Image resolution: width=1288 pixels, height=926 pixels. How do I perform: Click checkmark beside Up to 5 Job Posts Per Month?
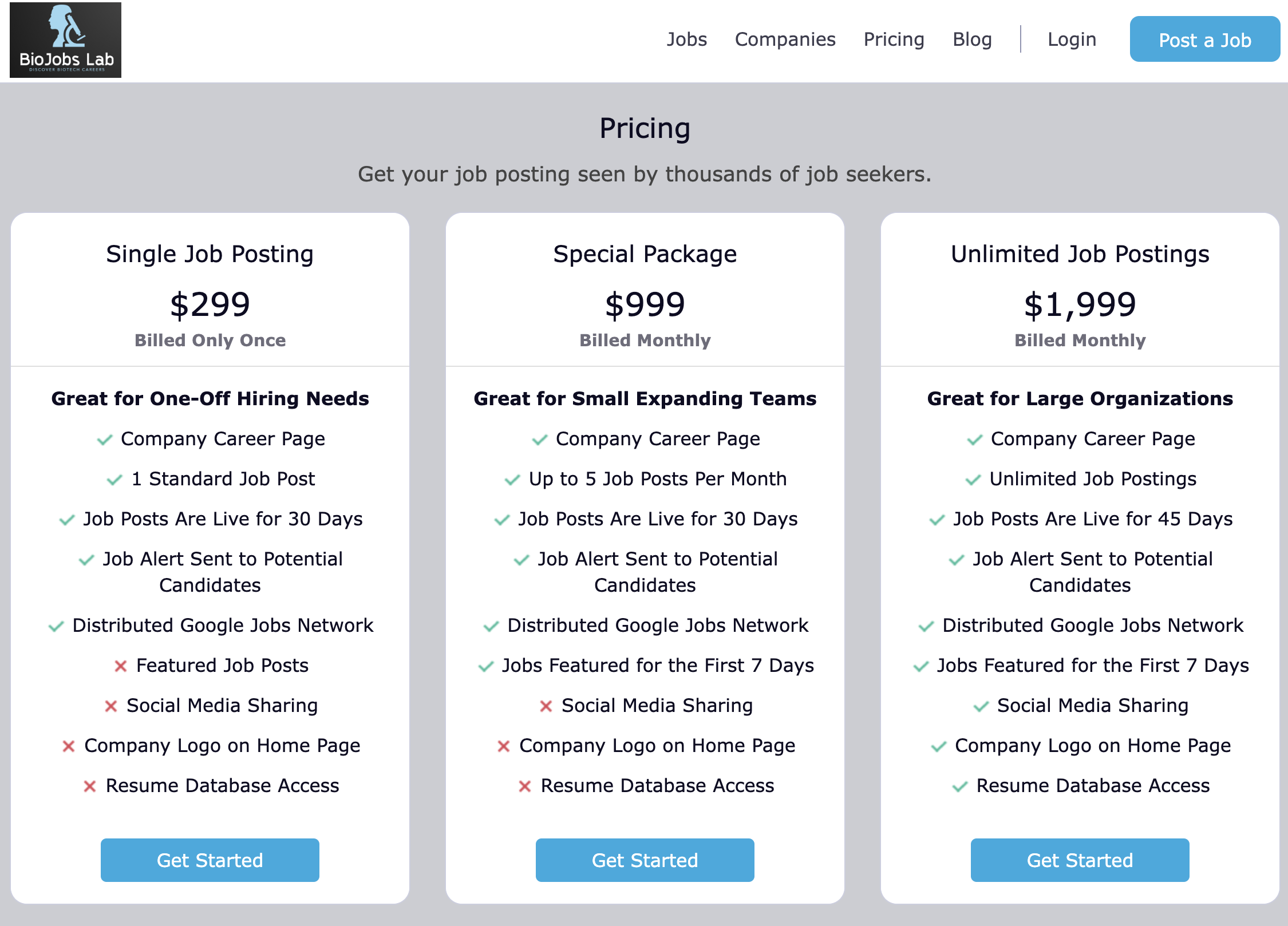tap(512, 480)
